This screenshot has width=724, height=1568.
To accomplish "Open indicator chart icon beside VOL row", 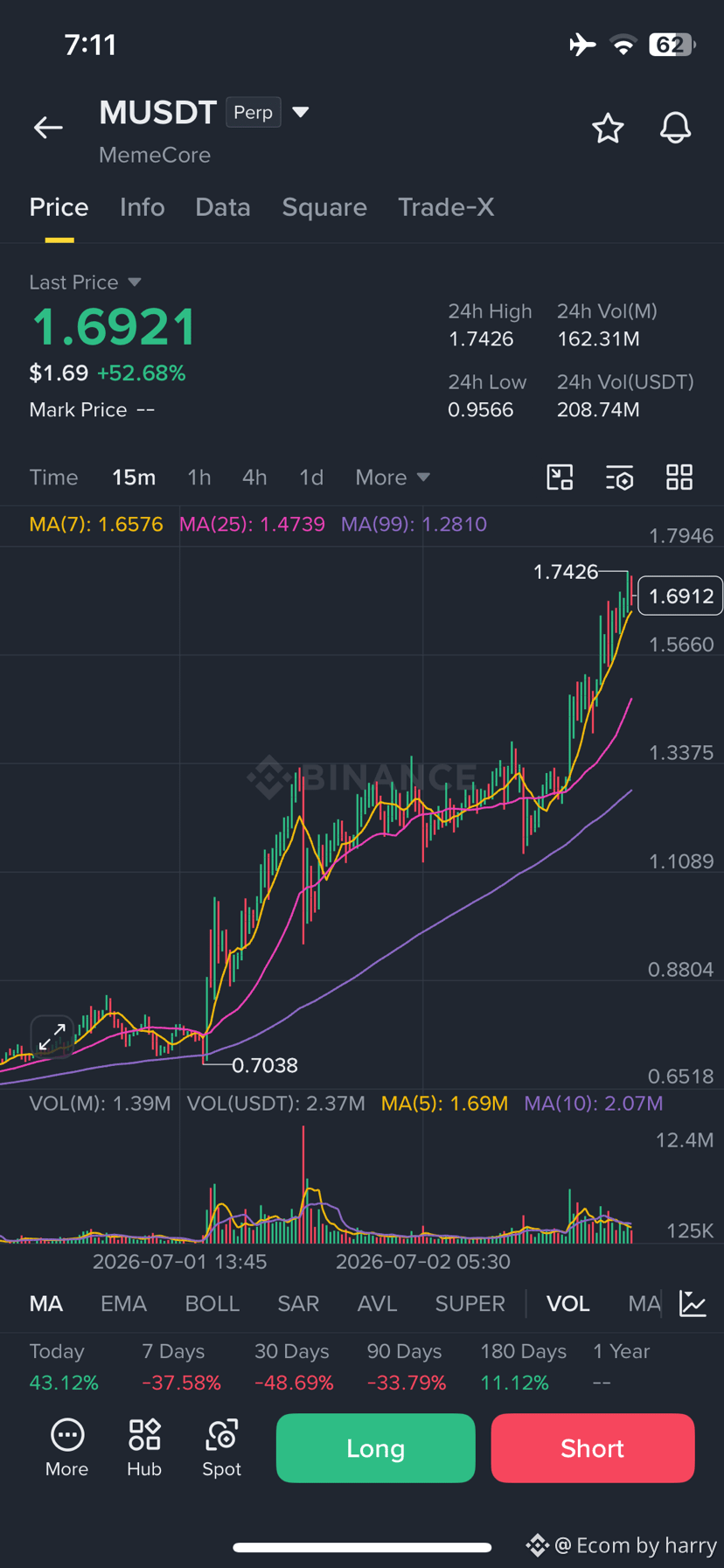I will (693, 1303).
